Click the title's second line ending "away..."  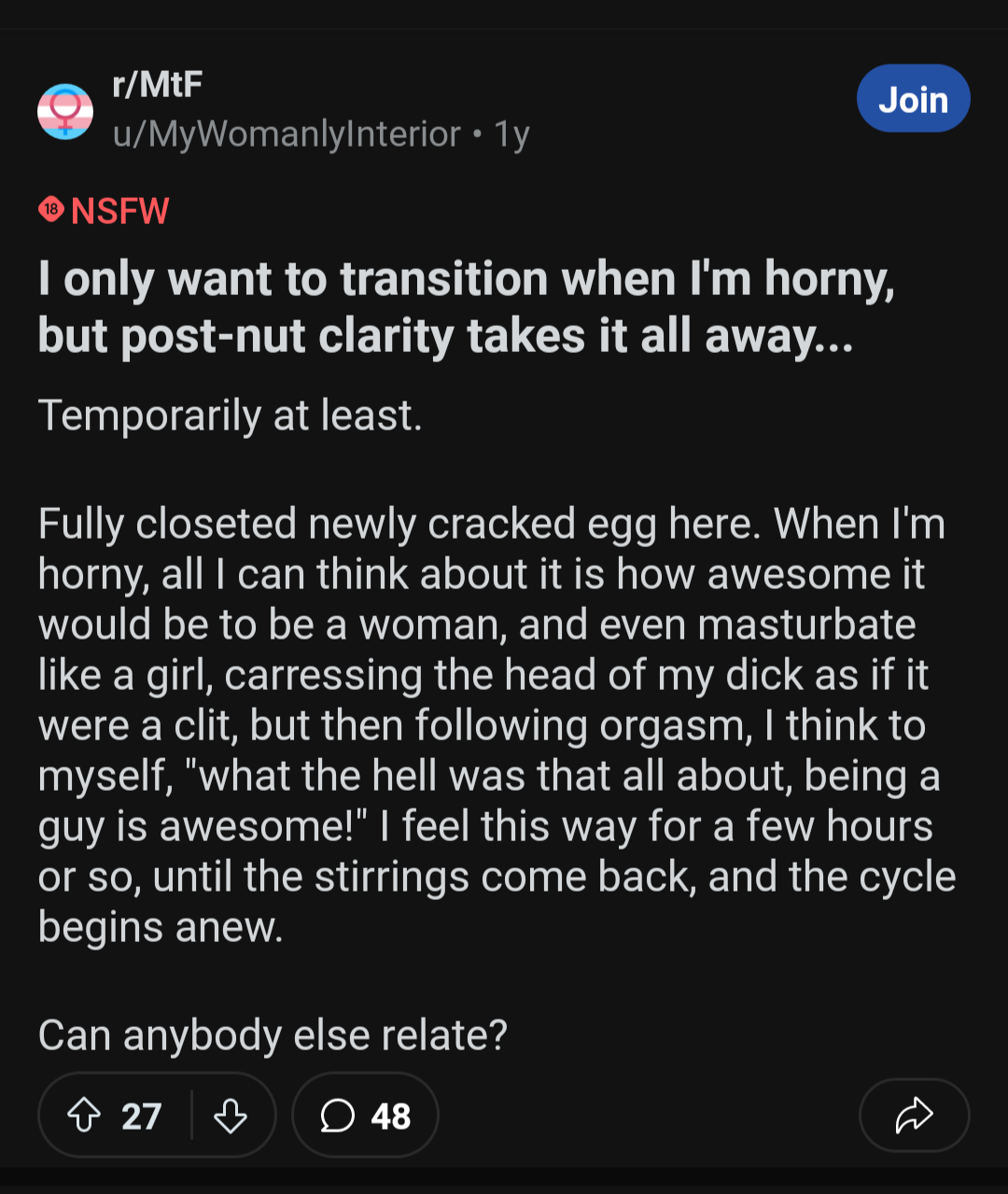pos(445,336)
